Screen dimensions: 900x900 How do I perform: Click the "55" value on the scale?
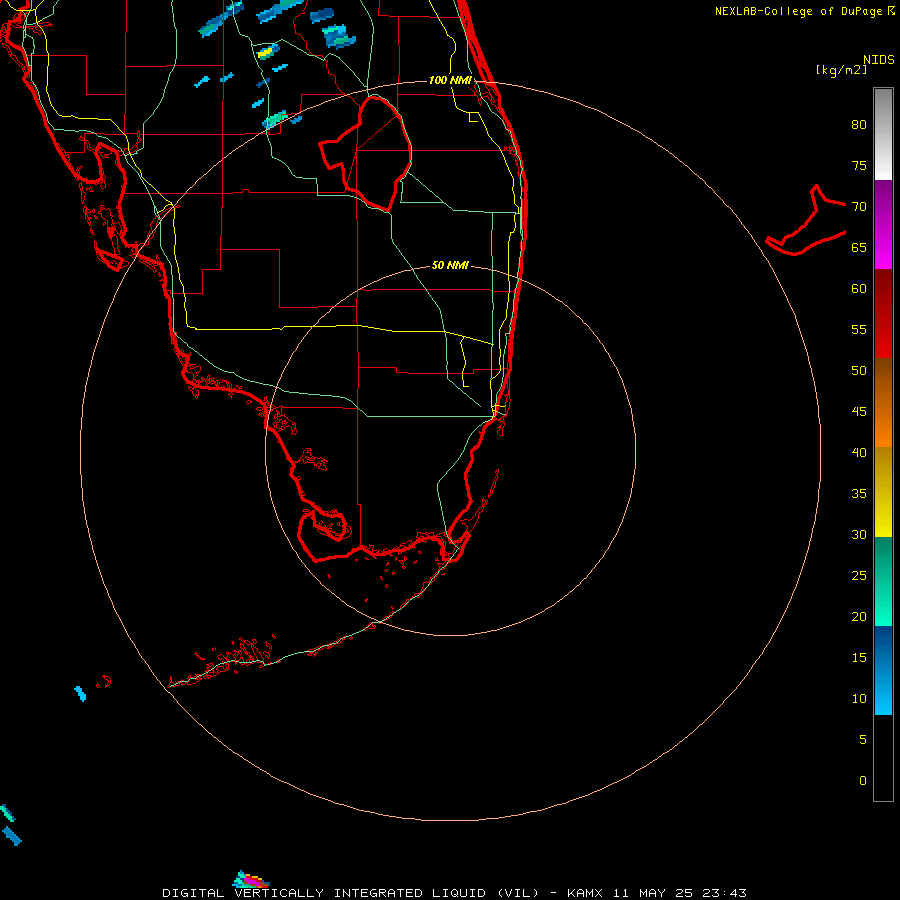coord(859,329)
